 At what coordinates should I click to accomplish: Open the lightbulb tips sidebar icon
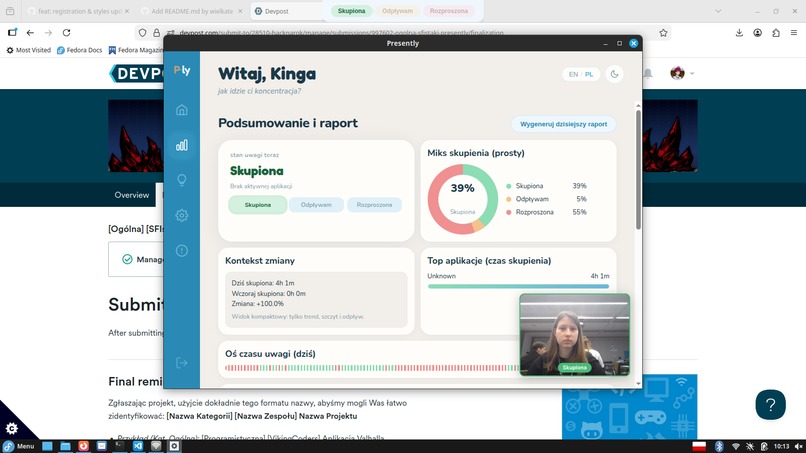point(181,180)
